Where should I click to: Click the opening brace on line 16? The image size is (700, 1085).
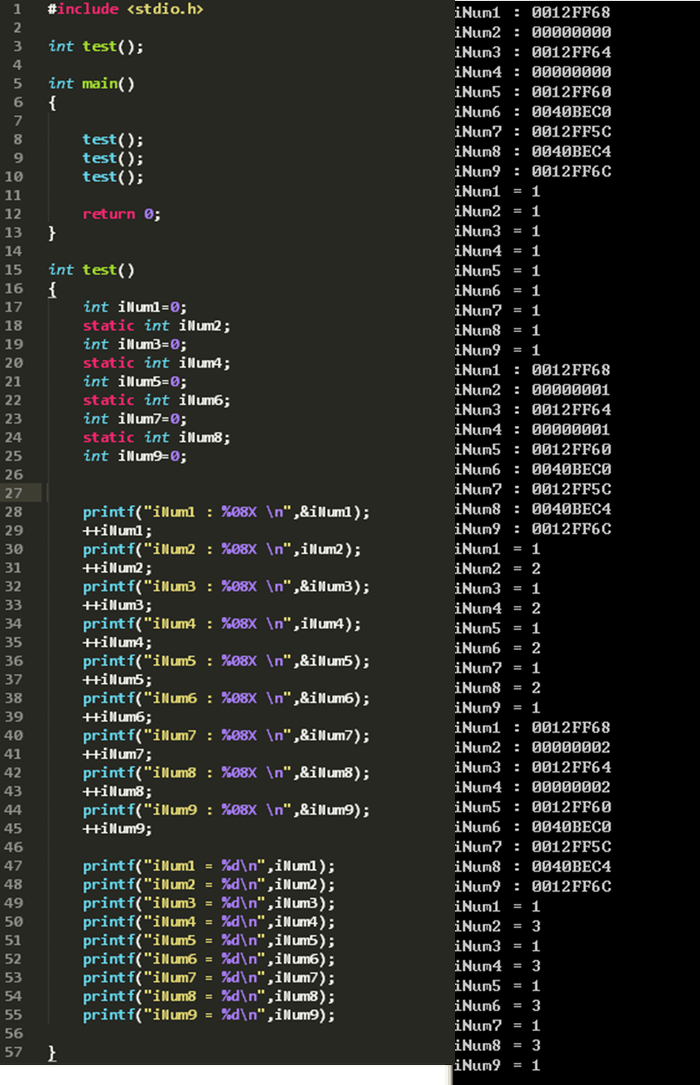52,289
